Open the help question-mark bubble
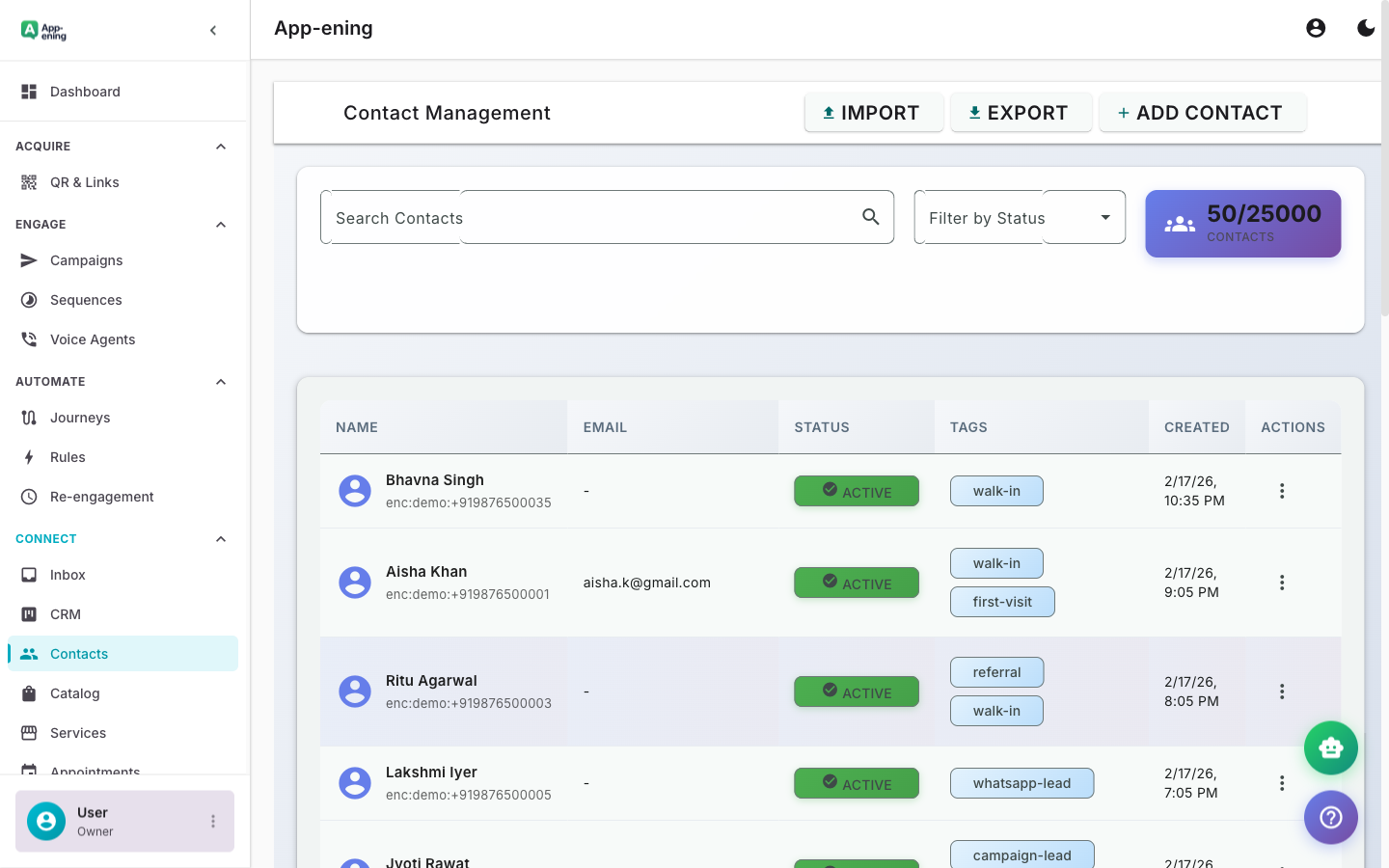Image resolution: width=1389 pixels, height=868 pixels. click(x=1331, y=817)
